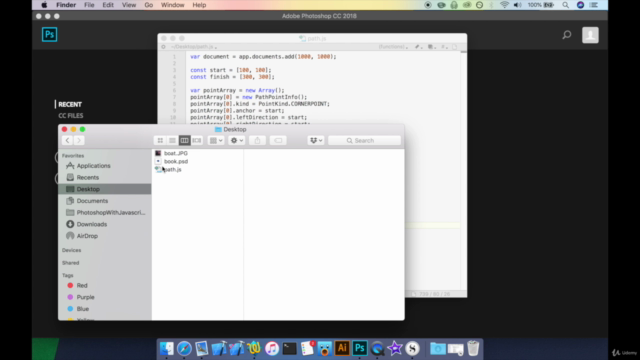Open Applications in Finder sidebar
Viewport: 640px width, 360px height.
93,166
